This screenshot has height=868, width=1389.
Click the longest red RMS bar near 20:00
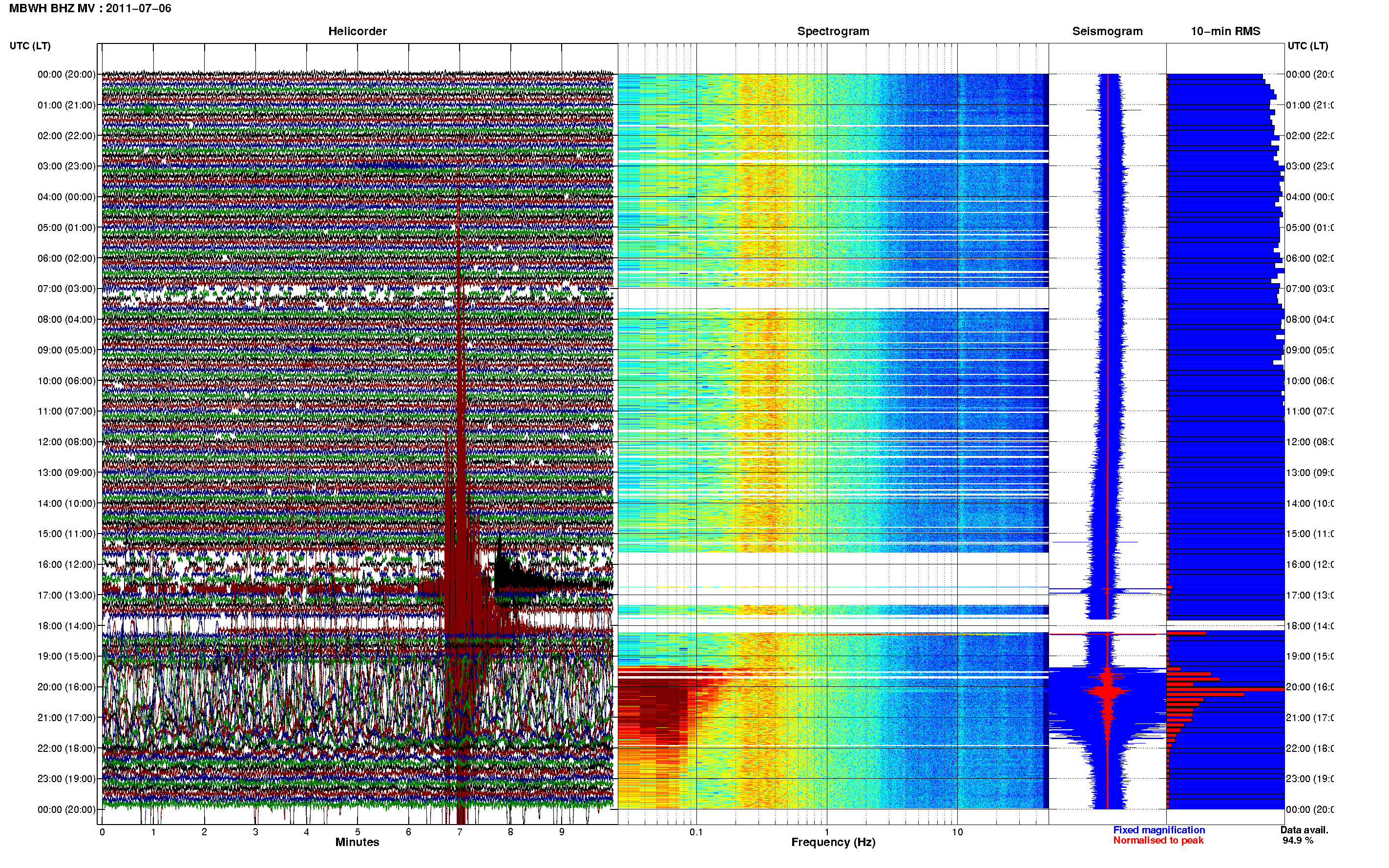[1225, 689]
